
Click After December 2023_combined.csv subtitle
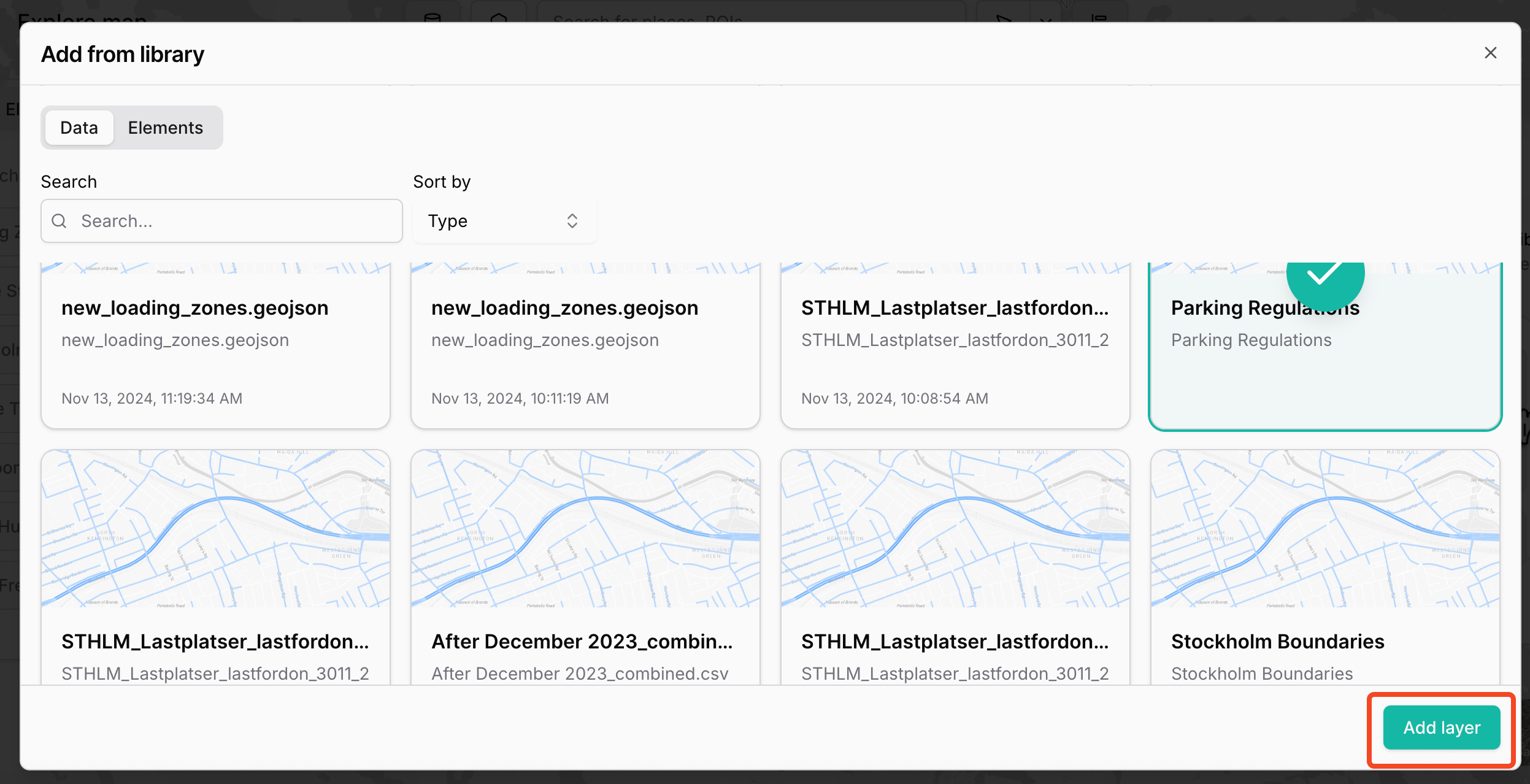click(x=580, y=674)
